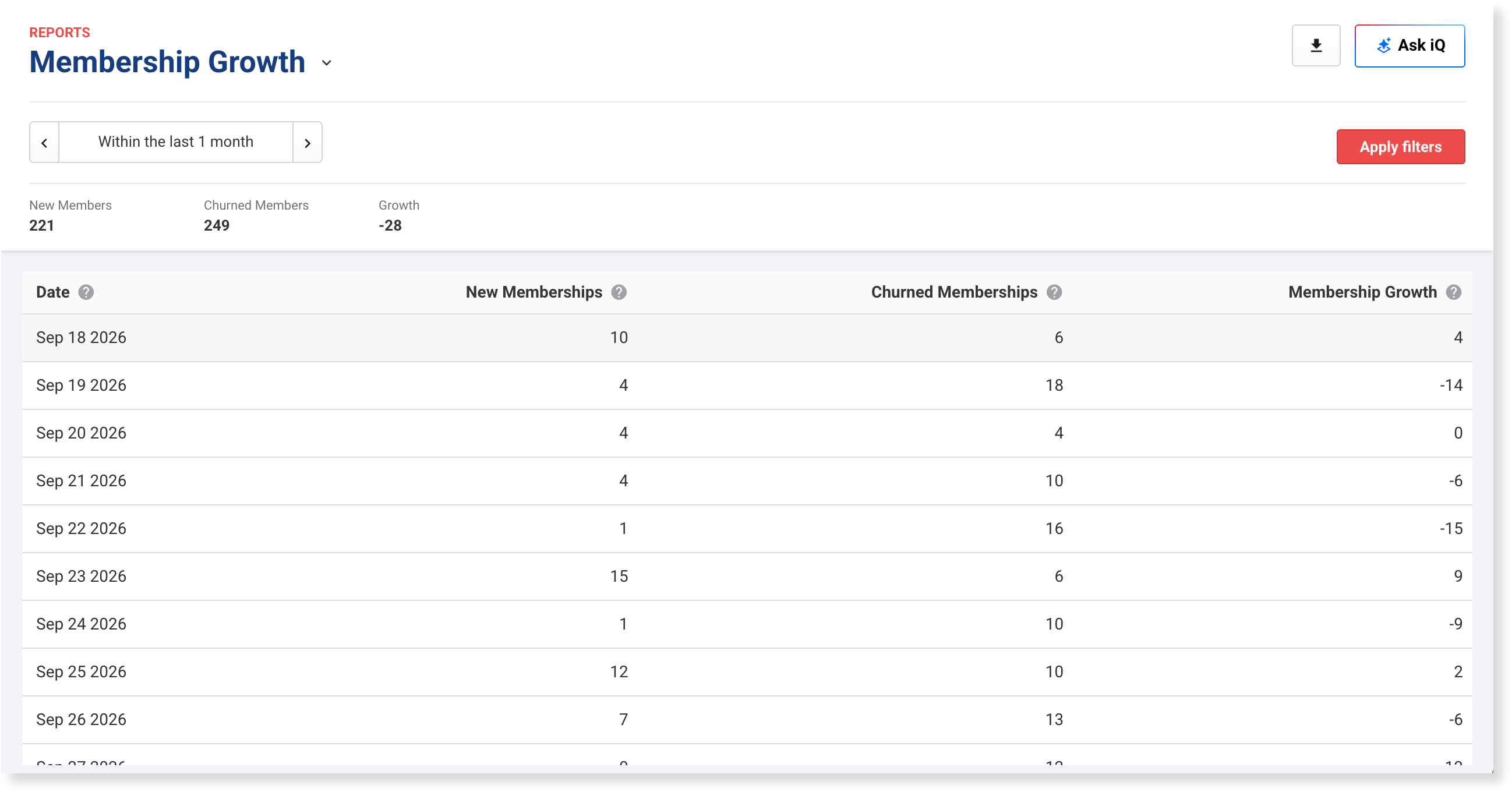The width and height of the screenshot is (1512, 792).
Task: Click the REPORTS breadcrumb link
Action: (x=60, y=32)
